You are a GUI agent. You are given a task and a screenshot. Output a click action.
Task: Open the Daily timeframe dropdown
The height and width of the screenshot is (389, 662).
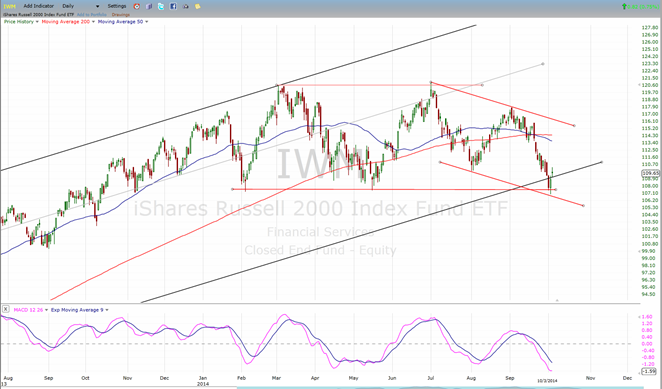tap(81, 6)
